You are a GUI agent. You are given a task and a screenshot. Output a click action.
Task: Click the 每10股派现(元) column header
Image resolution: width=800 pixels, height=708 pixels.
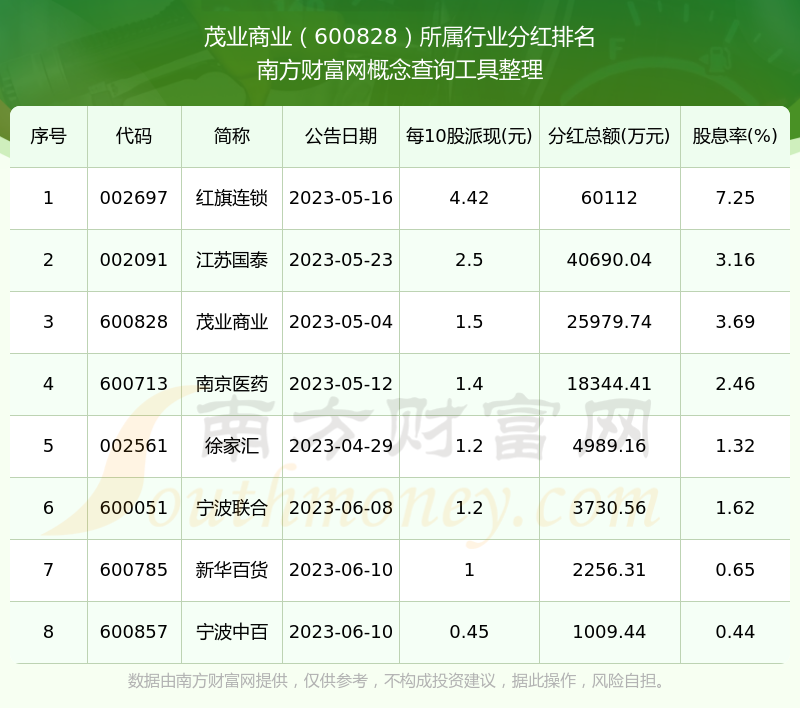click(469, 136)
